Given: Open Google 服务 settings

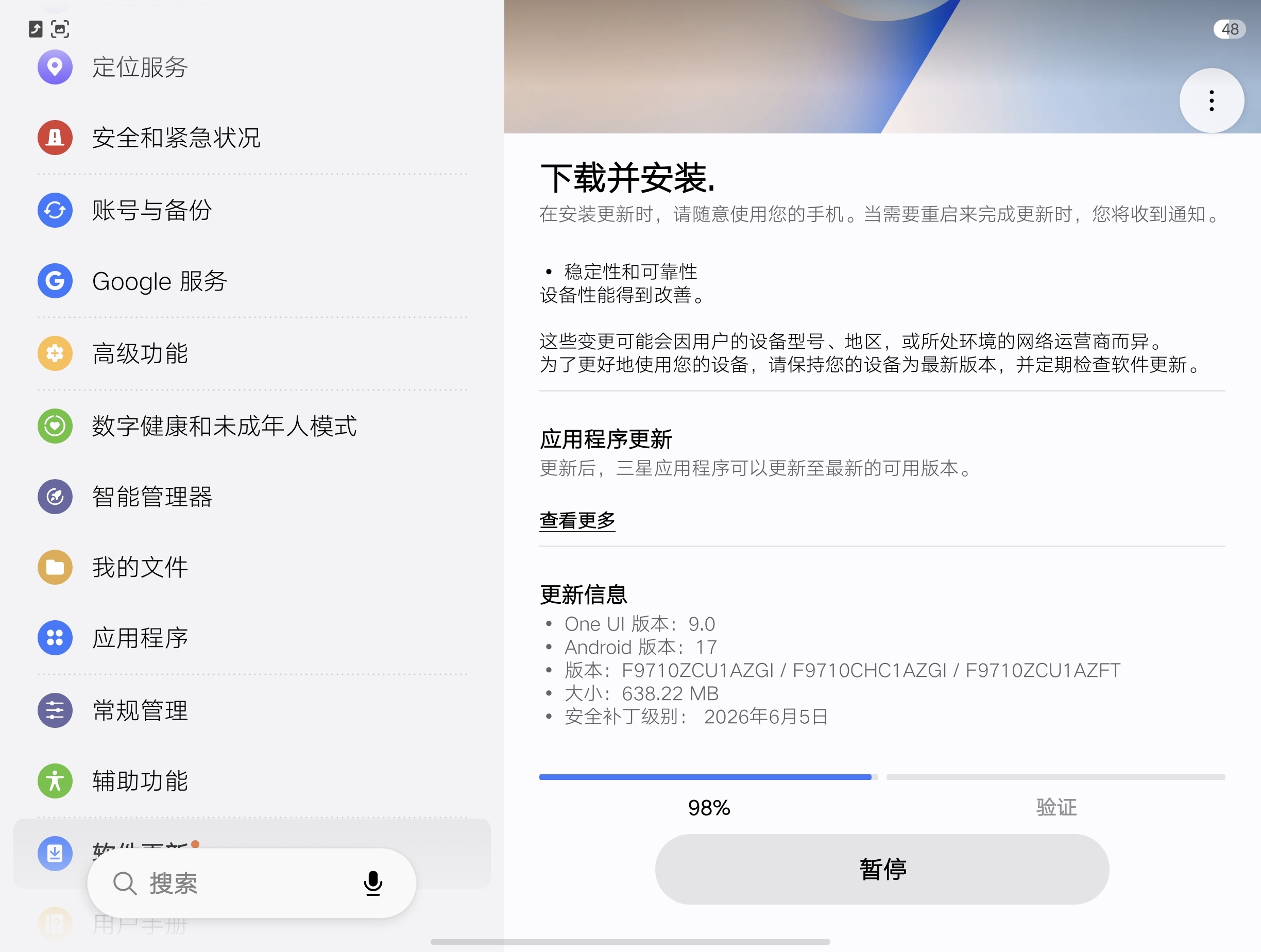Looking at the screenshot, I should tap(252, 280).
